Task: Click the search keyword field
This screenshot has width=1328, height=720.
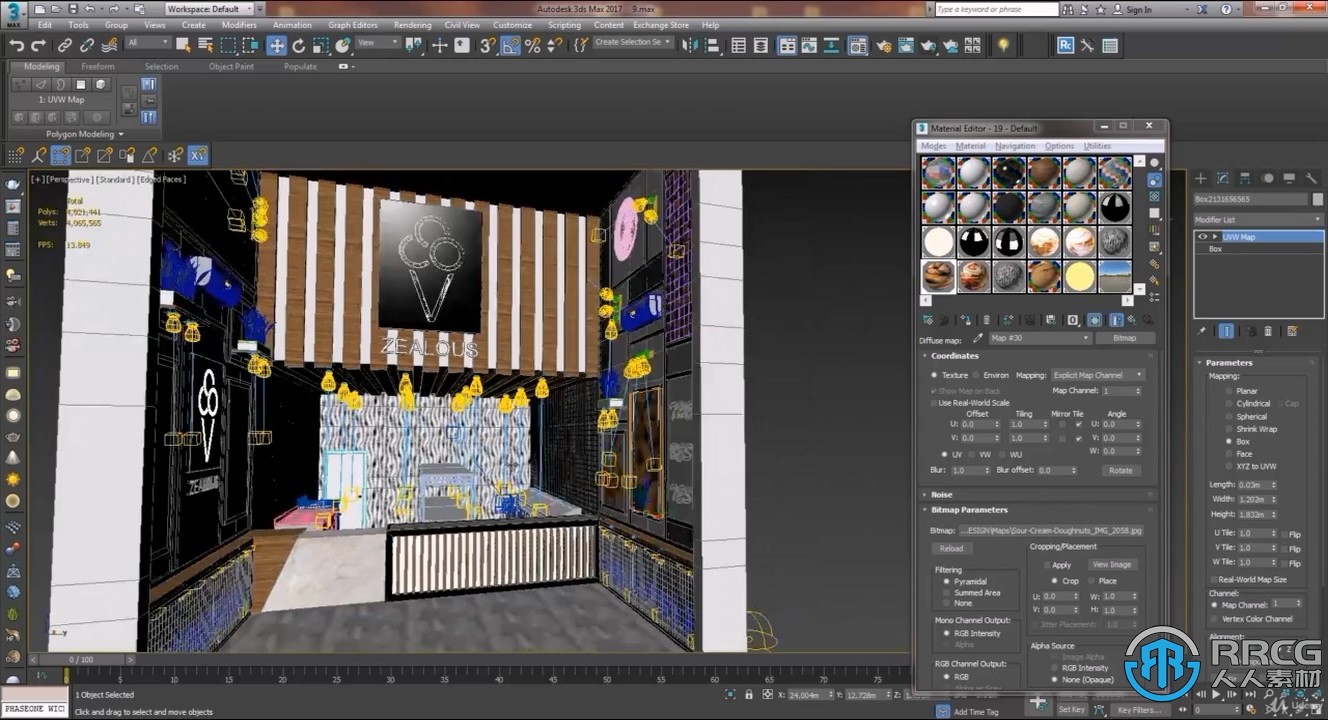Action: [996, 9]
